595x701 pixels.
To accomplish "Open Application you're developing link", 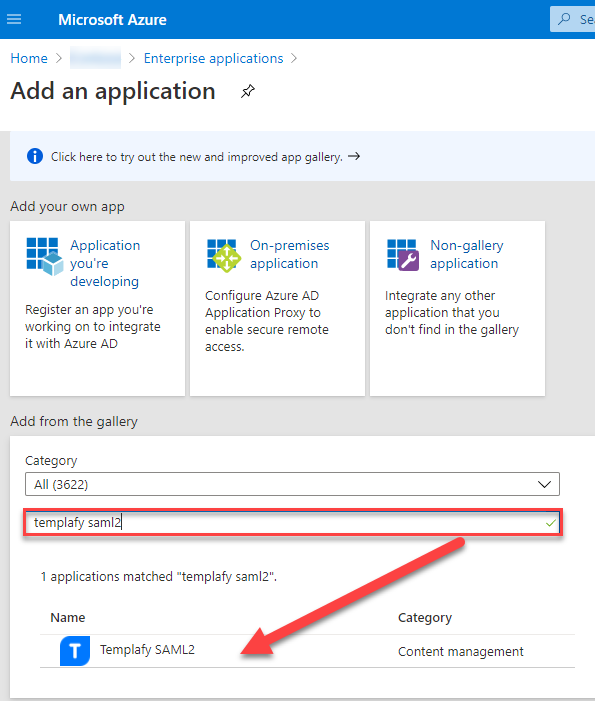I will click(x=105, y=263).
